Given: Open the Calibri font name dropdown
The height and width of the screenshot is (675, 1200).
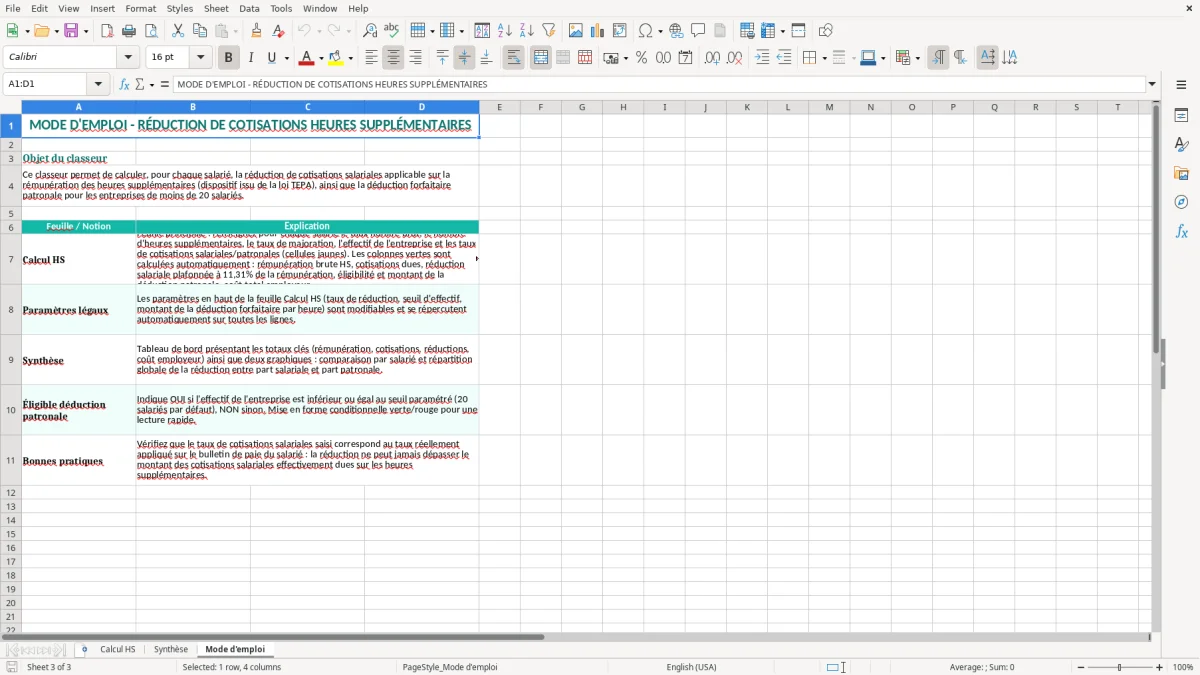Looking at the screenshot, I should [127, 58].
